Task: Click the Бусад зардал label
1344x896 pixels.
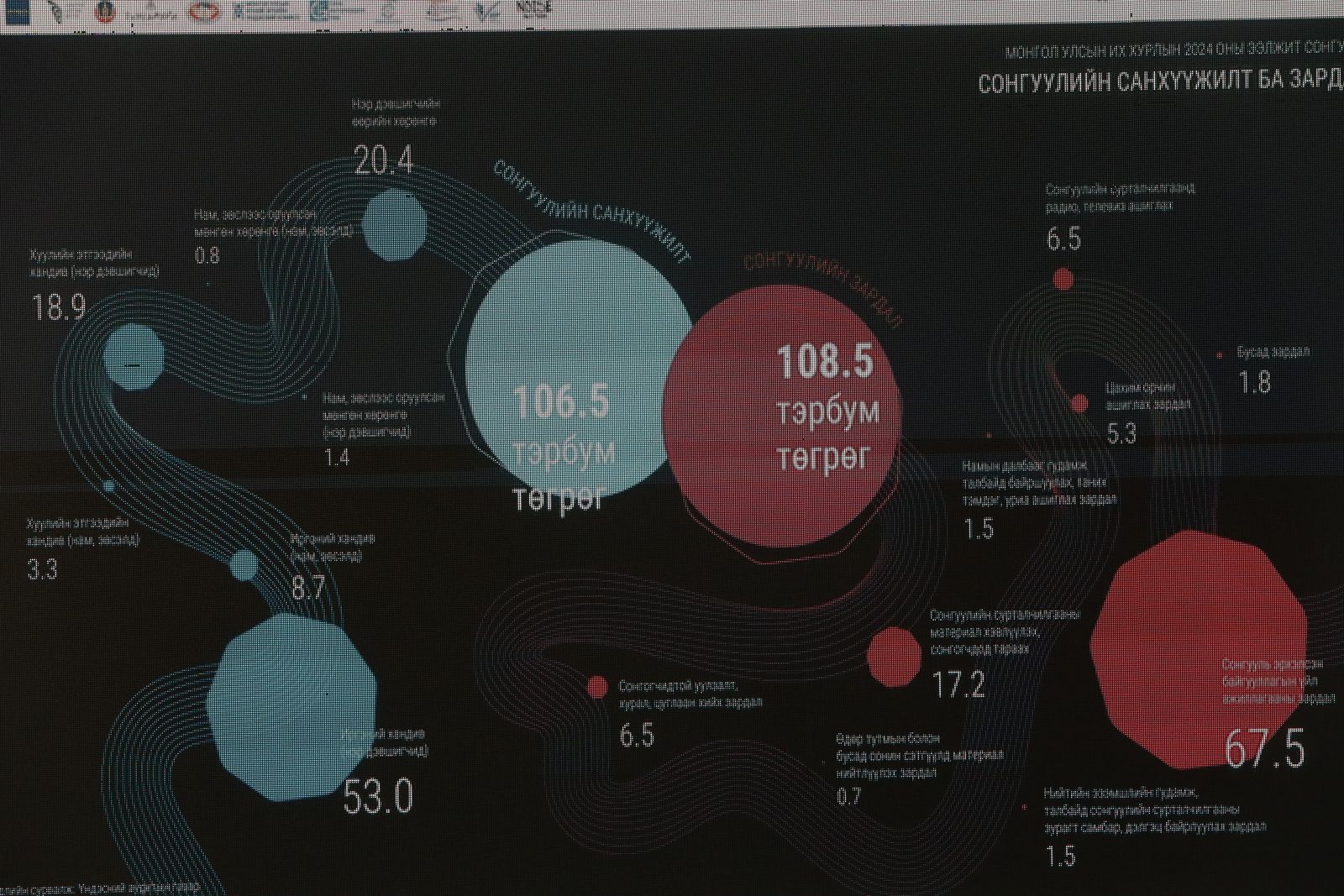Action: (1273, 353)
